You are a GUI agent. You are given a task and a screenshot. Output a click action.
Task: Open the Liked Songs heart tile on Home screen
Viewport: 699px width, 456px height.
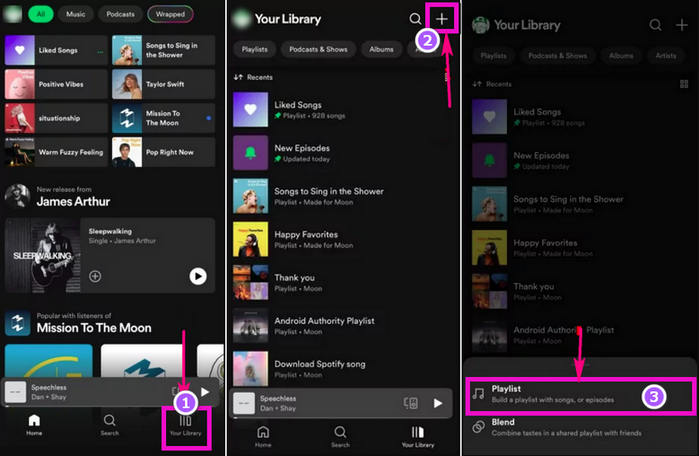tap(20, 50)
